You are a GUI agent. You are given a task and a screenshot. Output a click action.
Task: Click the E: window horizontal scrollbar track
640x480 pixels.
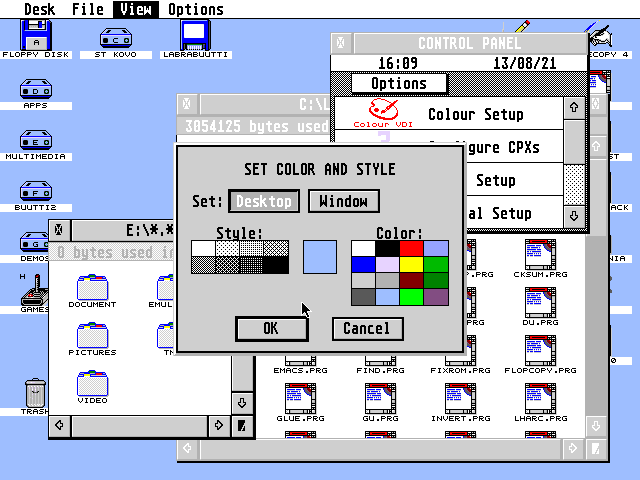pos(140,426)
